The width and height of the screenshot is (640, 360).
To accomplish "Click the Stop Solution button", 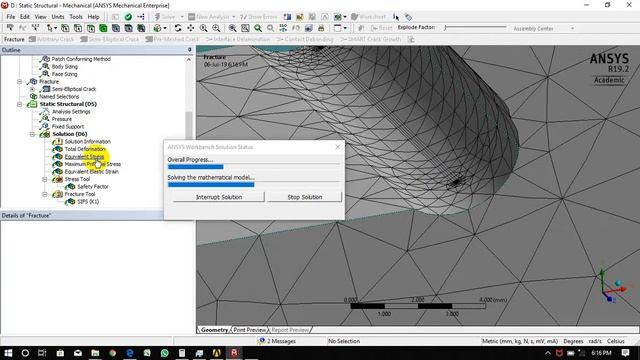I will (304, 197).
